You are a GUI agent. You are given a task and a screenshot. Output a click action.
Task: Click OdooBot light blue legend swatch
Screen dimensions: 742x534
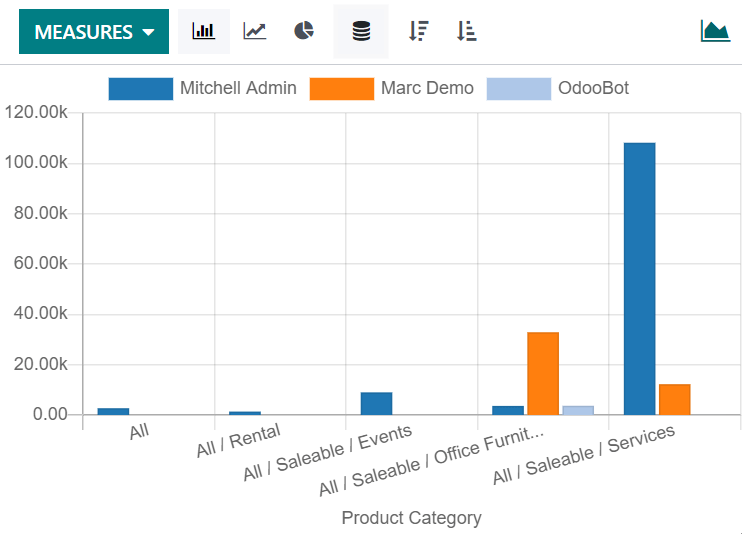[x=518, y=88]
